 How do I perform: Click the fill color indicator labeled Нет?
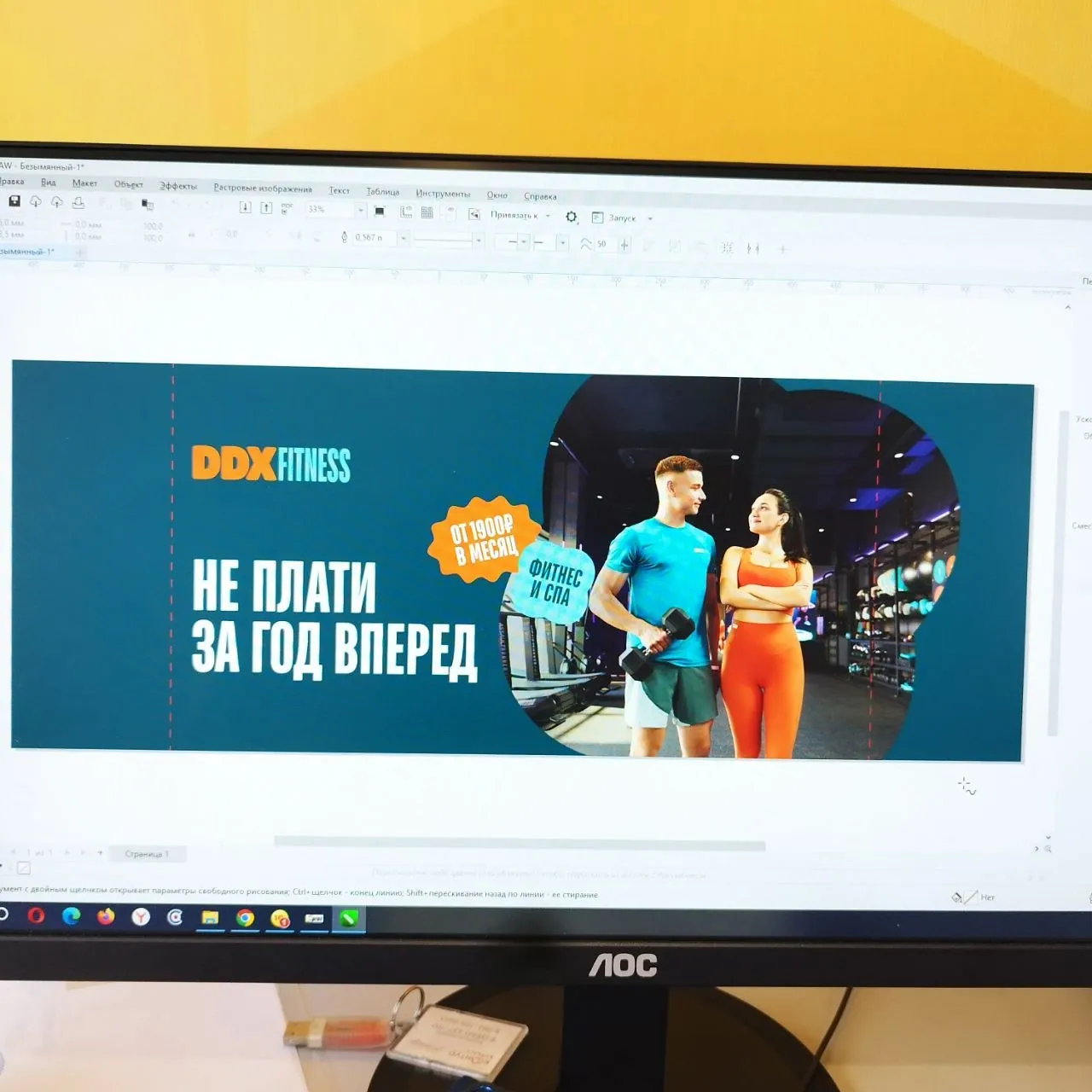pos(974,897)
